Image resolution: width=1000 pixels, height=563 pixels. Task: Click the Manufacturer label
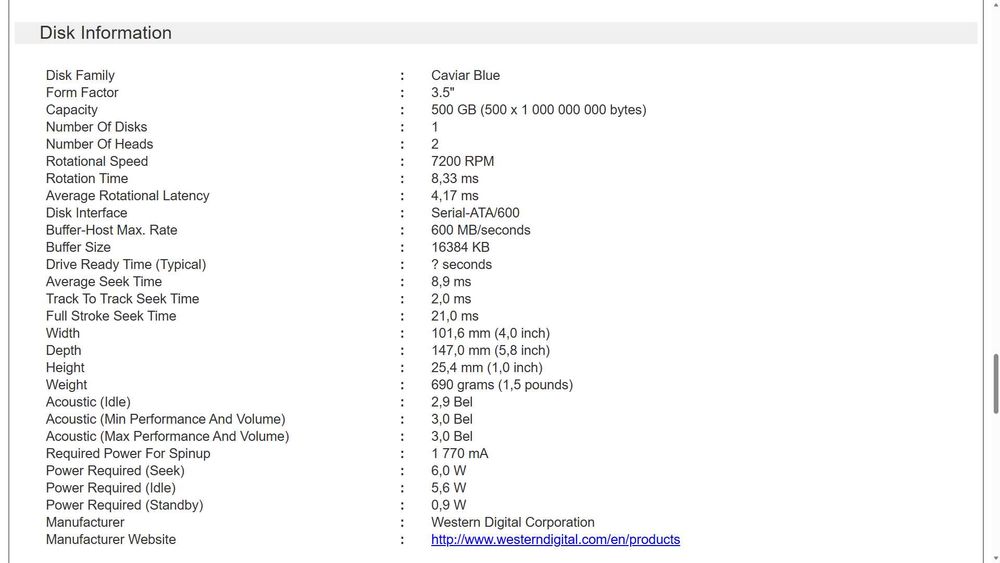pos(85,523)
